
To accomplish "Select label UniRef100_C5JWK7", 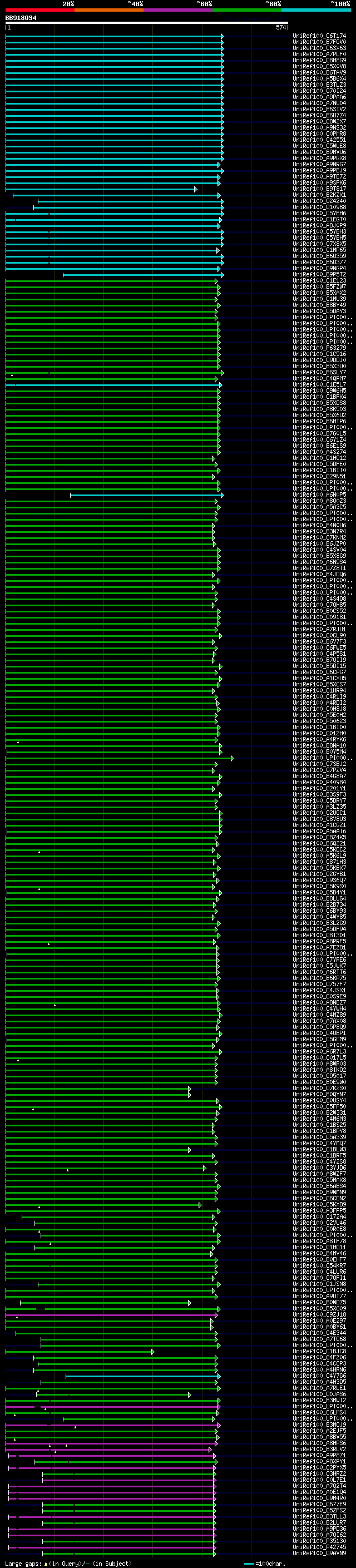I will click(319, 966).
